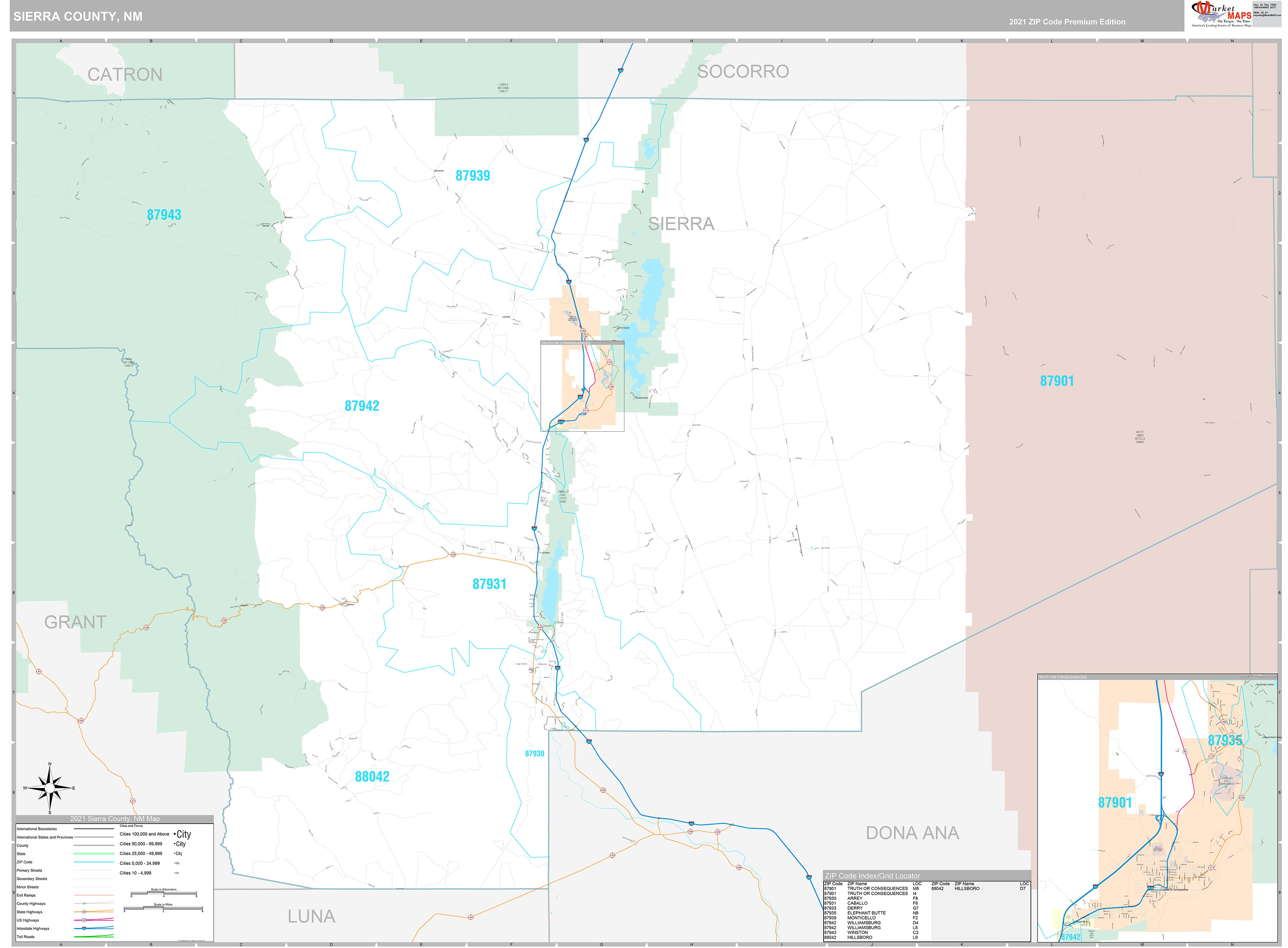
Task: Click the Truth or Consequences locator box on main map
Action: pyautogui.click(x=582, y=386)
